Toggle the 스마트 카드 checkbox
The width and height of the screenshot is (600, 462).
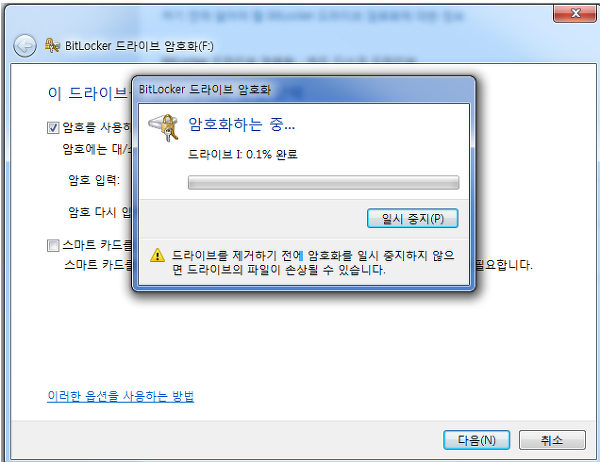tap(53, 245)
